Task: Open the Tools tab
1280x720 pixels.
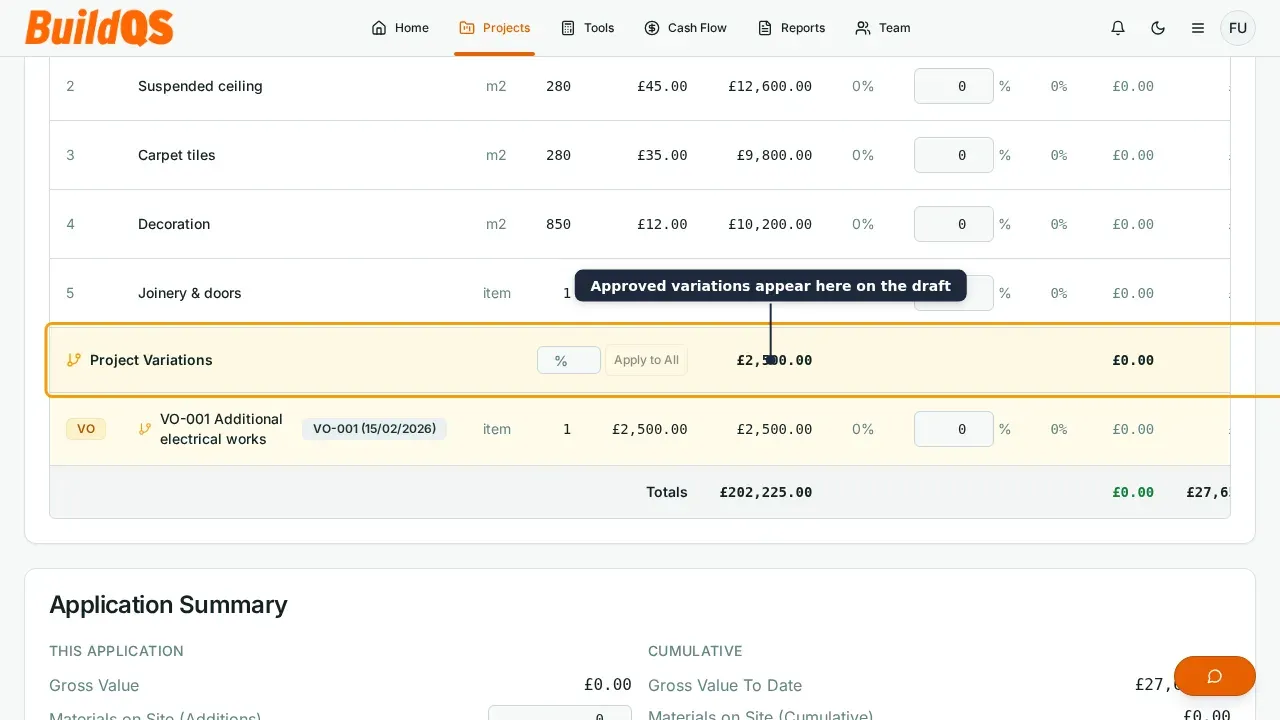Action: 587,28
